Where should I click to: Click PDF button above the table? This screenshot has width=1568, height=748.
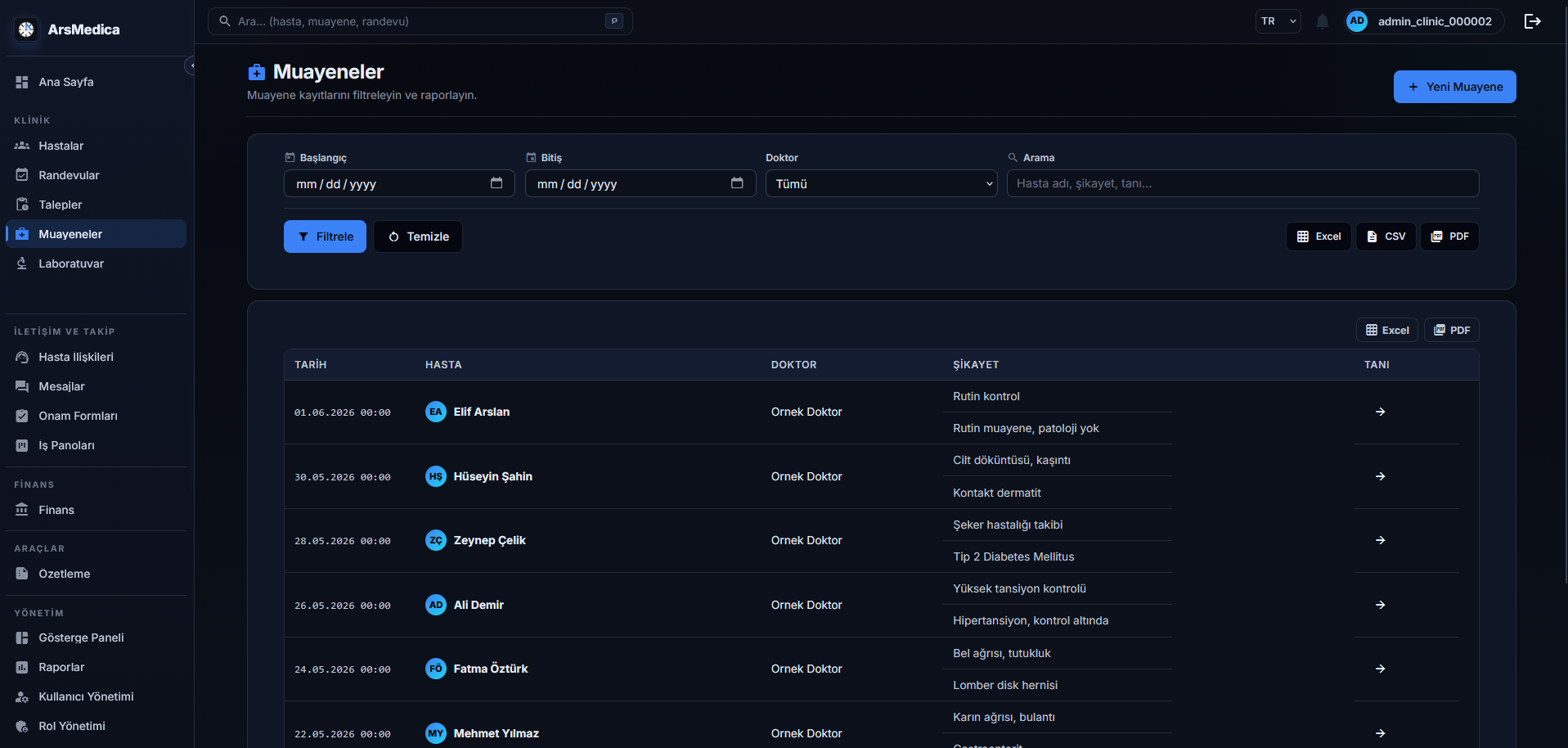click(x=1452, y=330)
